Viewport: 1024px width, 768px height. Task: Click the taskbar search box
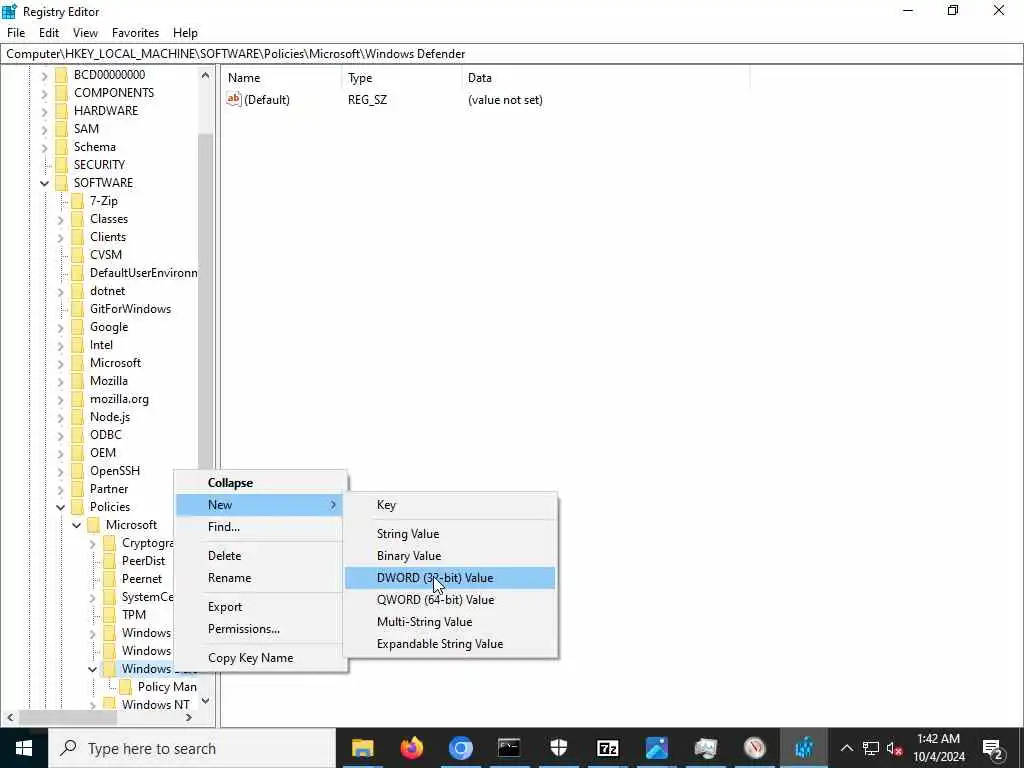(x=191, y=748)
